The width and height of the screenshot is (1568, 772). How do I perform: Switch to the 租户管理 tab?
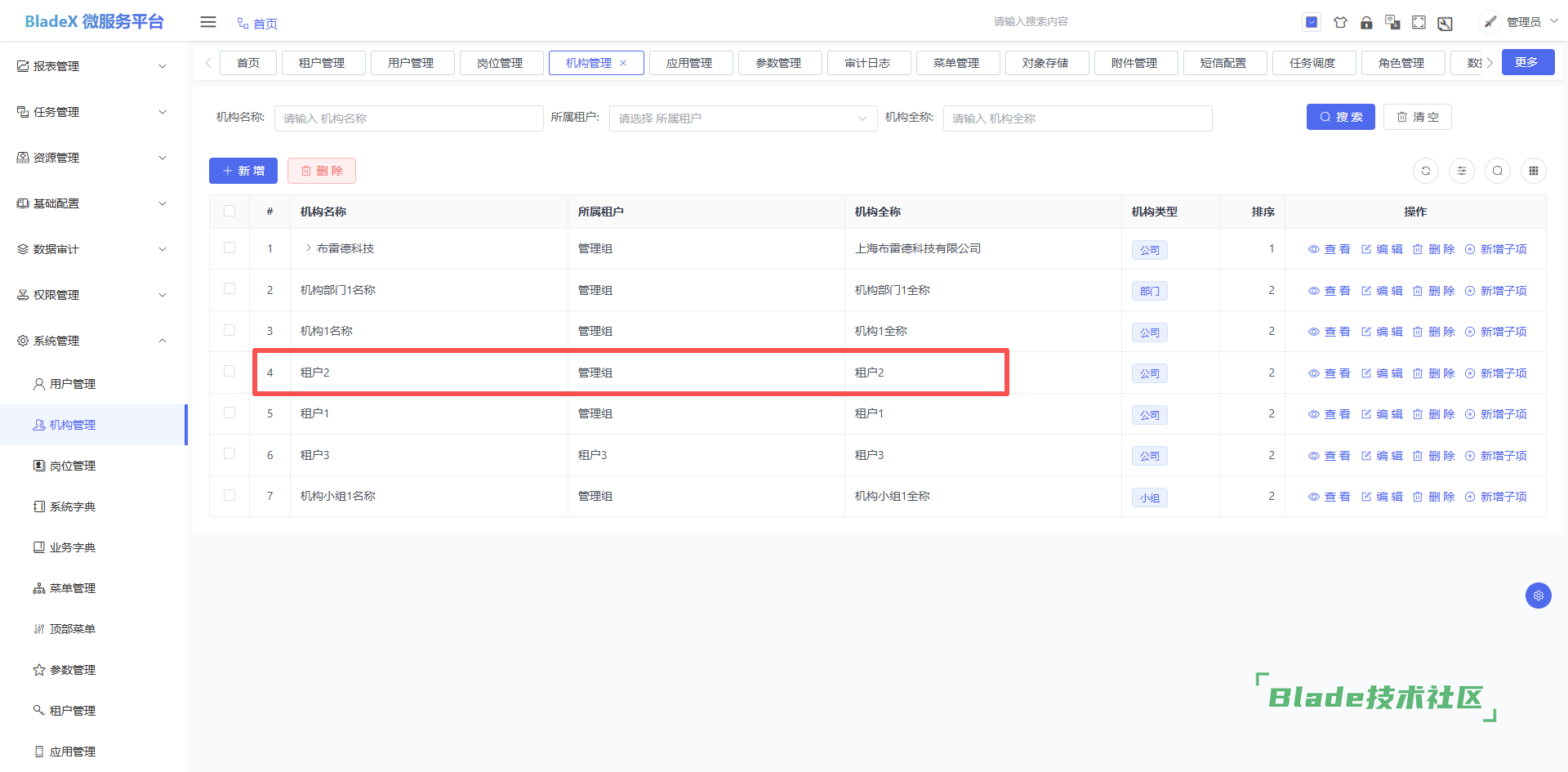click(x=323, y=63)
